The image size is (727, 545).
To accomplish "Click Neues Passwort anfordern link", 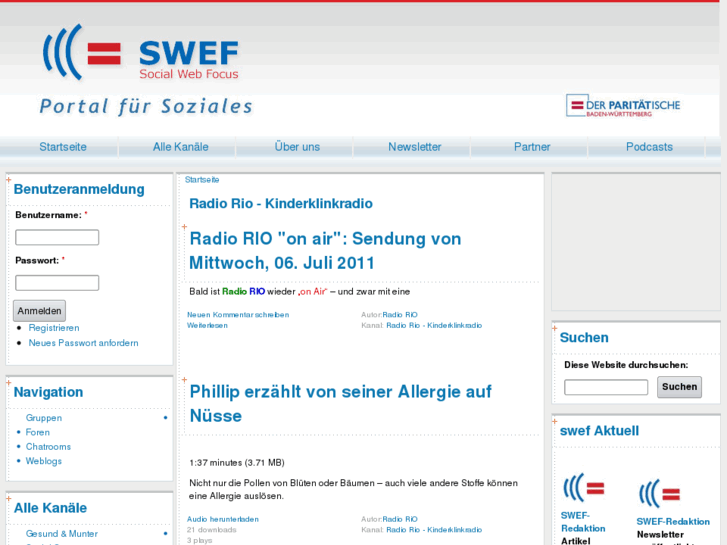I will (83, 343).
